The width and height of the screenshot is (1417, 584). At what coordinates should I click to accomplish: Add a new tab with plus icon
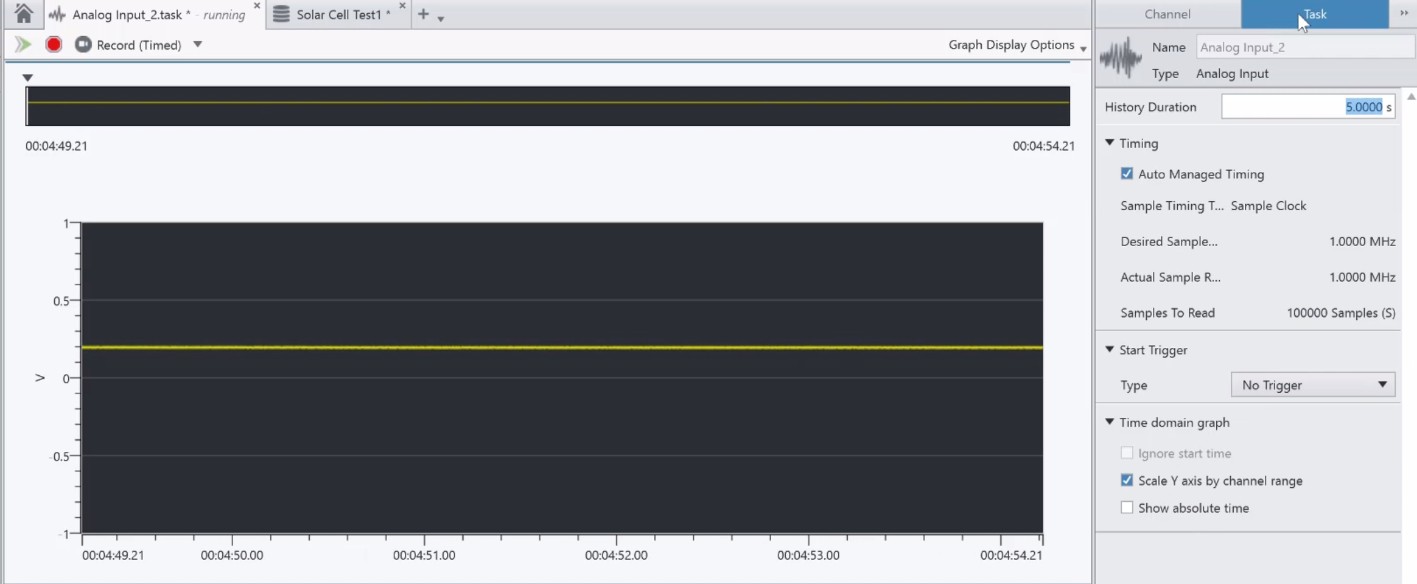coord(423,14)
